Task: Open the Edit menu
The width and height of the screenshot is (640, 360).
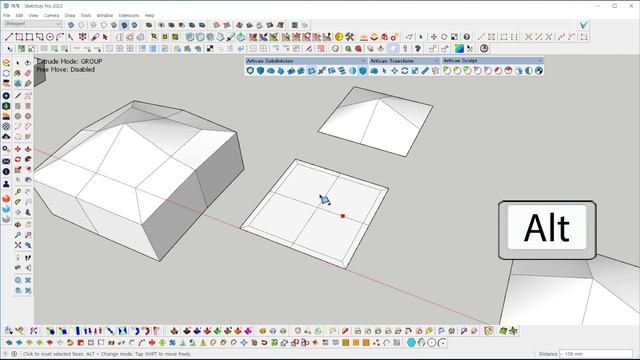Action: [19, 16]
